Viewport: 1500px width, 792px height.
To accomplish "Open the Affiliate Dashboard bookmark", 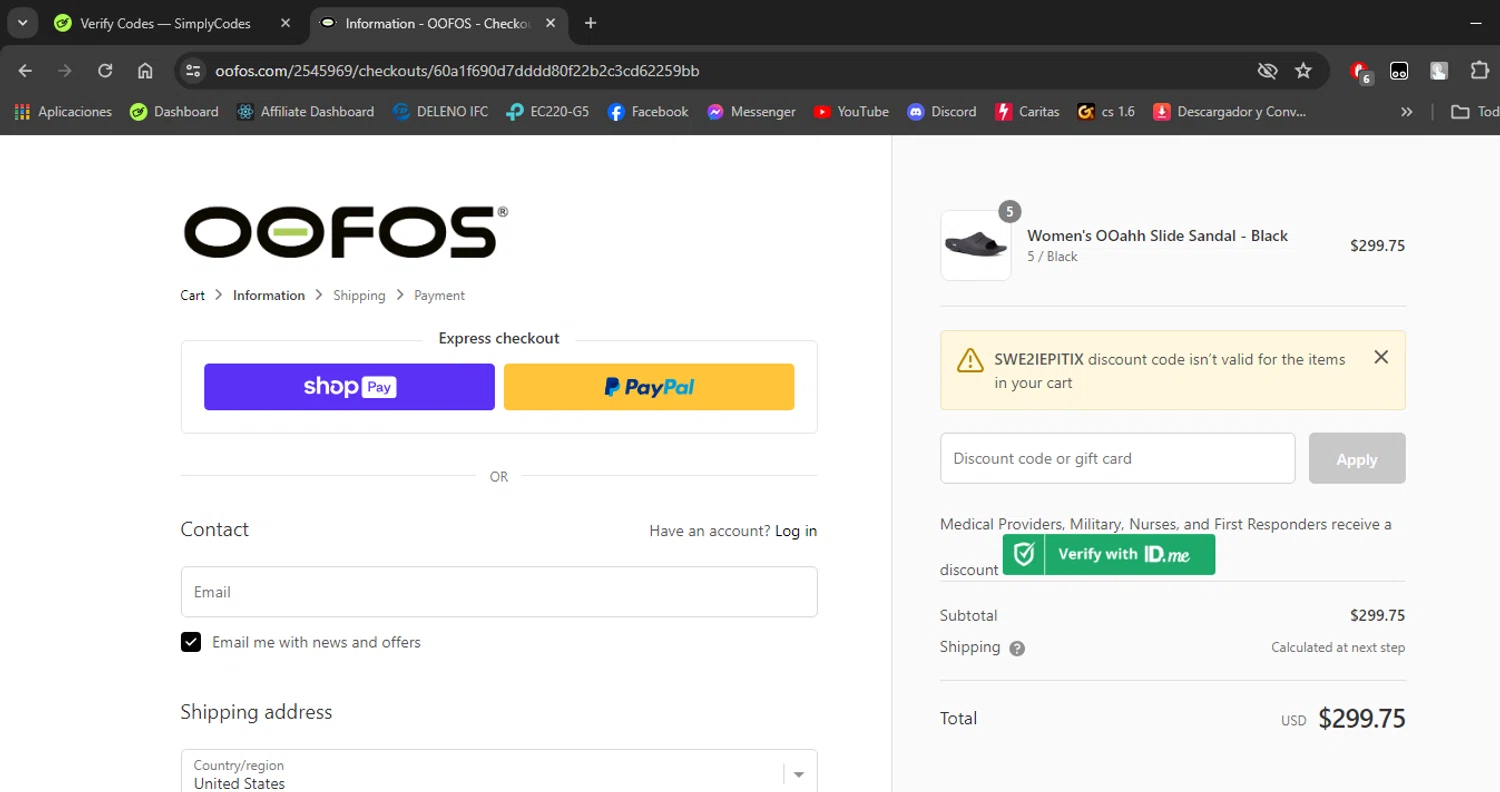I will (305, 112).
